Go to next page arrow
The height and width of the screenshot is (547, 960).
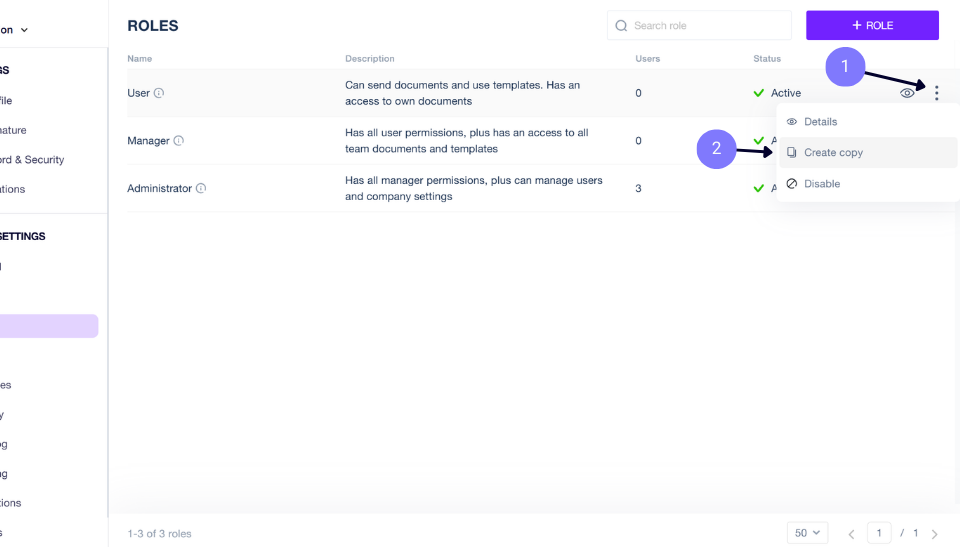pyautogui.click(x=934, y=534)
